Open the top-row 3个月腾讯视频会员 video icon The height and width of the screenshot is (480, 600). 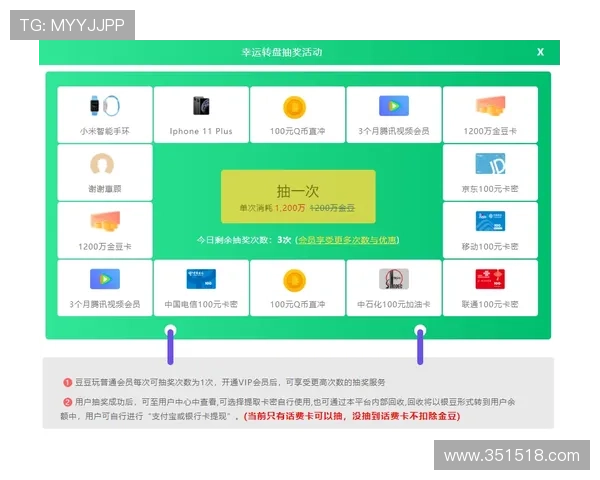394,106
